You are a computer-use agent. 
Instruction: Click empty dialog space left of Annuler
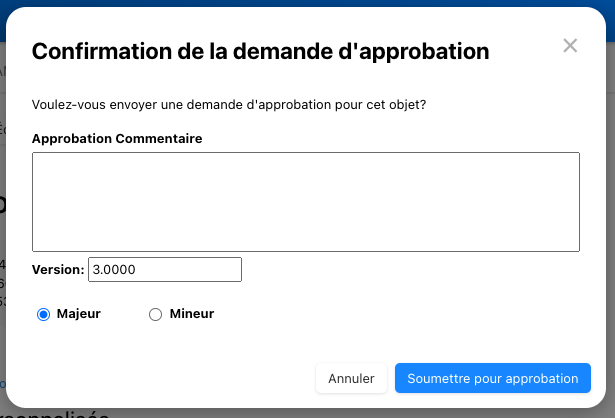pos(170,379)
